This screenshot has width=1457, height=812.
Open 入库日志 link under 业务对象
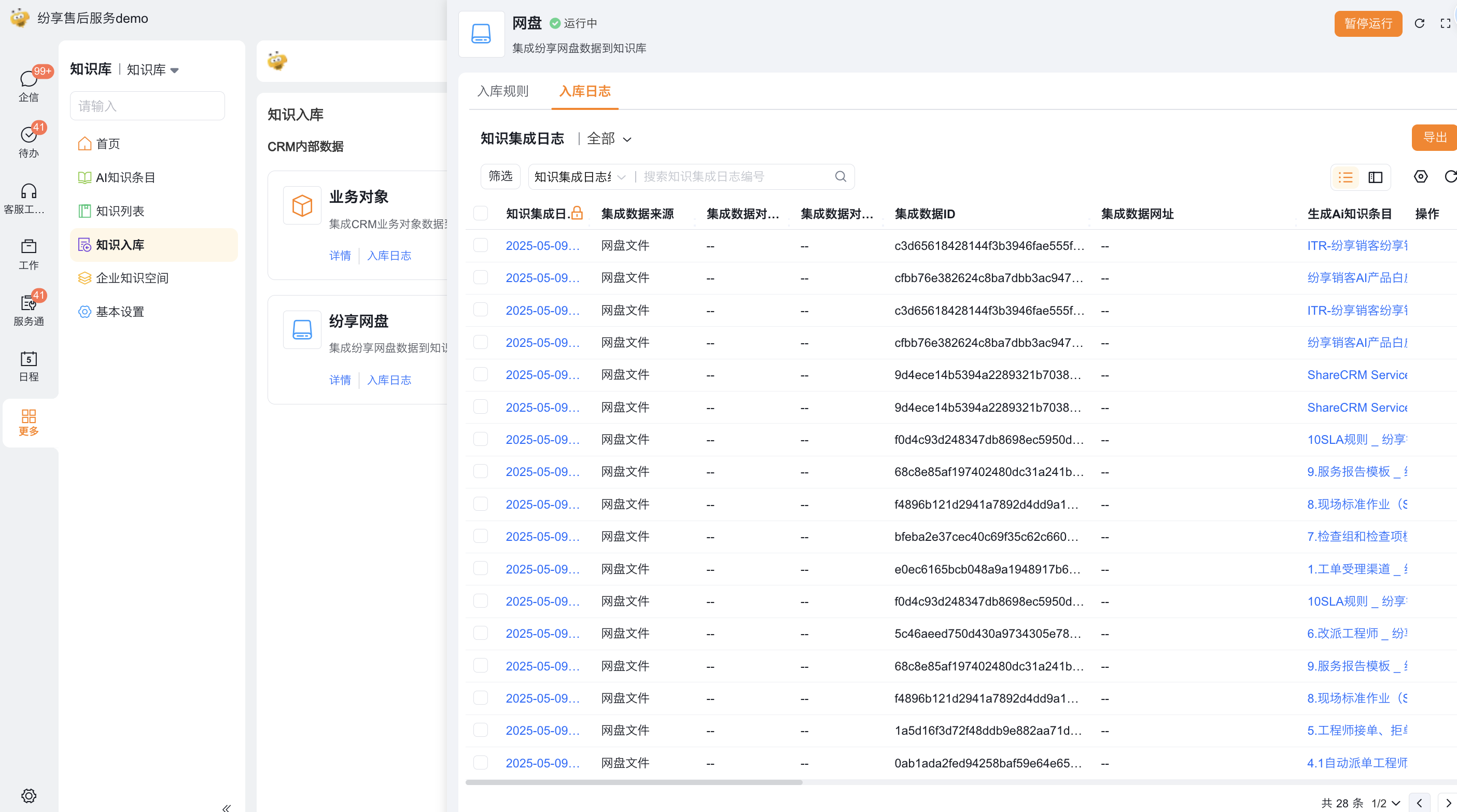click(x=389, y=256)
